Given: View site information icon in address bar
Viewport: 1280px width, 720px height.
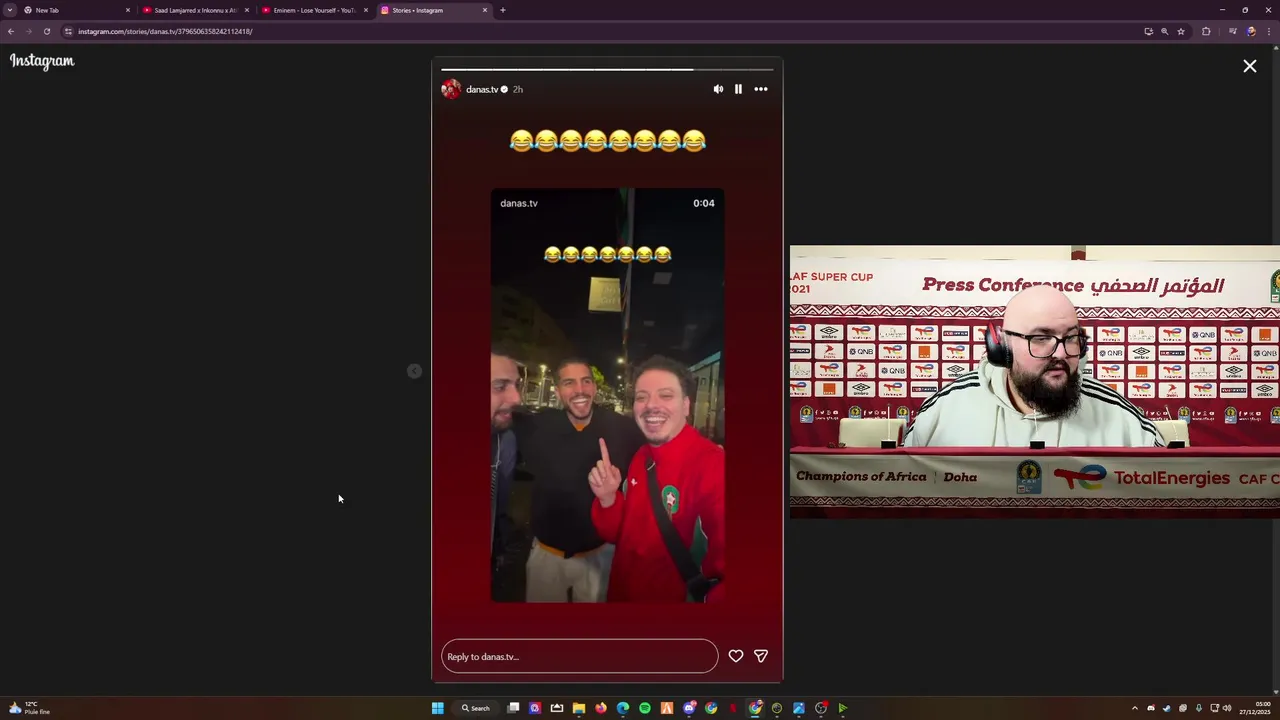Looking at the screenshot, I should [68, 31].
